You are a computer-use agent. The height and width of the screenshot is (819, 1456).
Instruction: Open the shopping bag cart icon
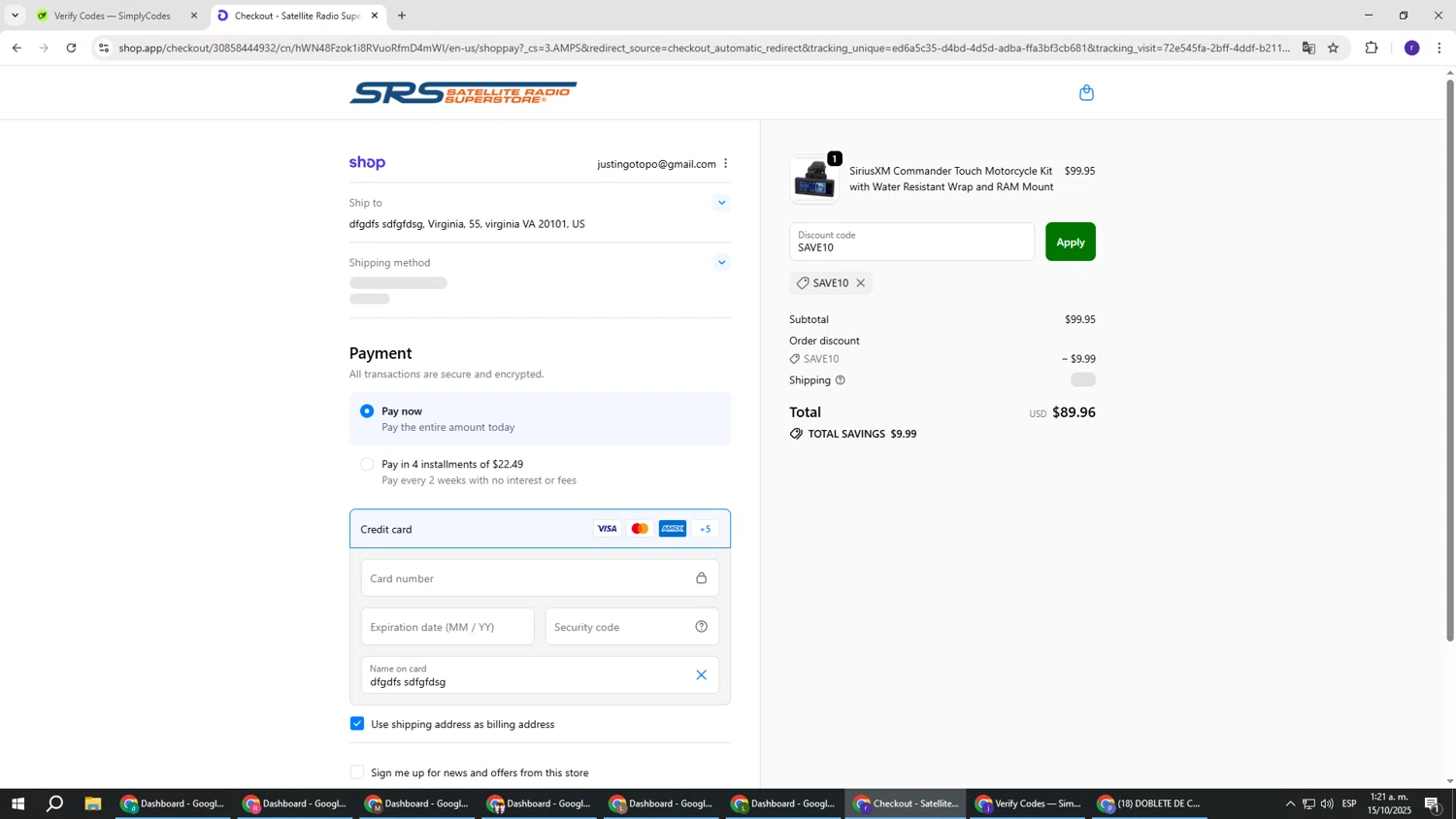click(1086, 93)
